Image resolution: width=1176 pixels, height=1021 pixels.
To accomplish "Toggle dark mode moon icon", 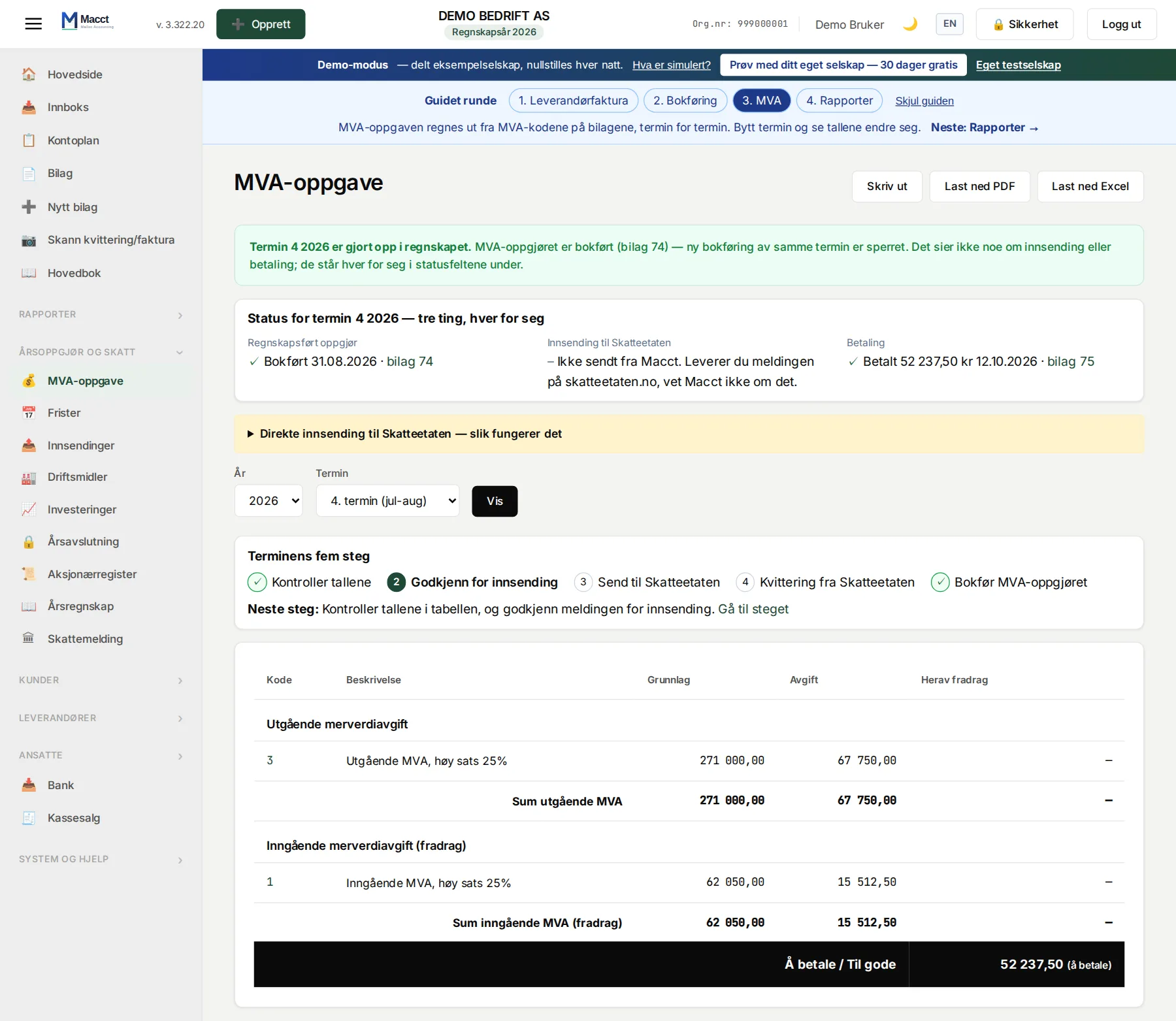I will (910, 24).
